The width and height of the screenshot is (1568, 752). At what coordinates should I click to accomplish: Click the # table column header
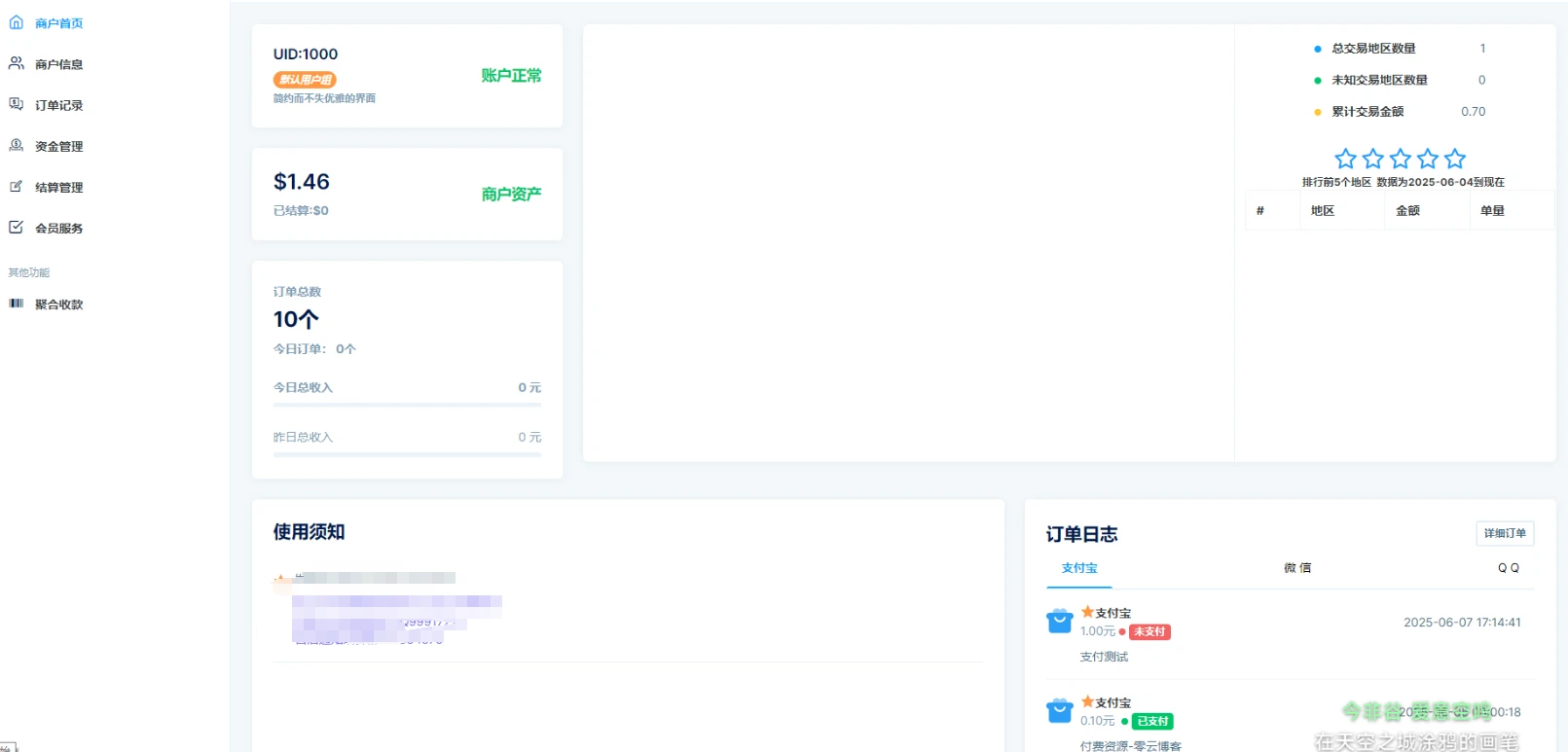point(1272,211)
